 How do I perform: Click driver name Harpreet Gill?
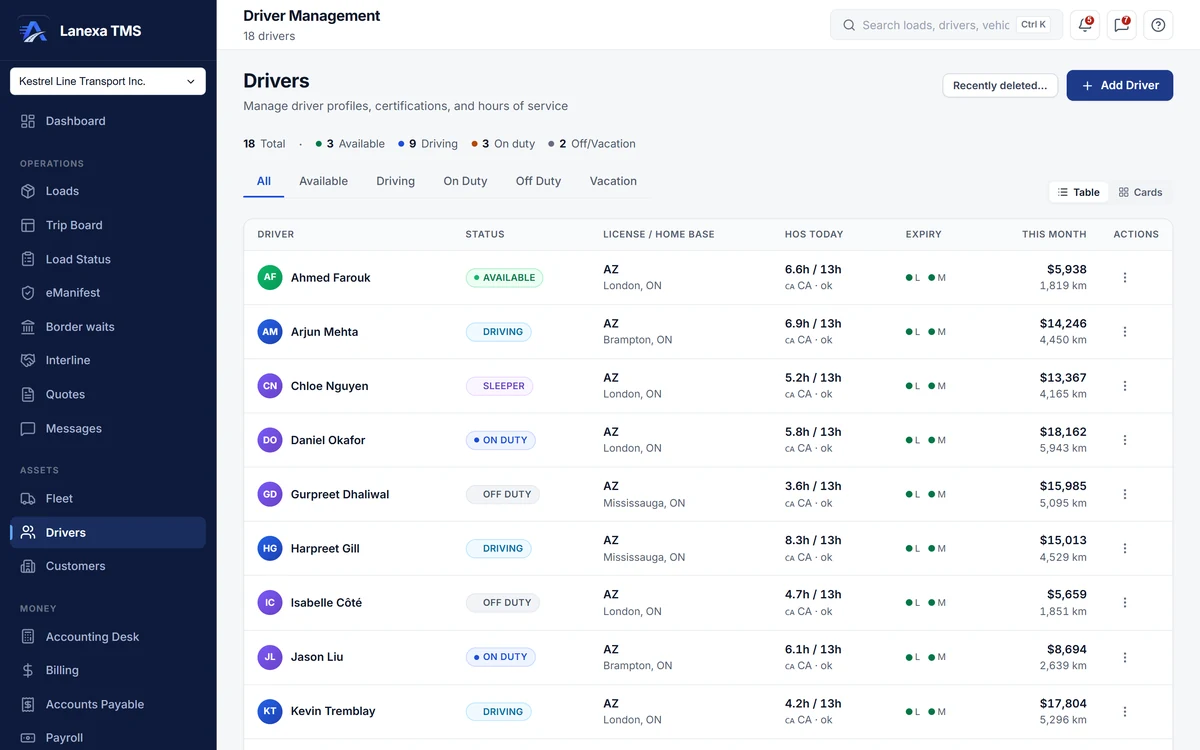point(325,548)
